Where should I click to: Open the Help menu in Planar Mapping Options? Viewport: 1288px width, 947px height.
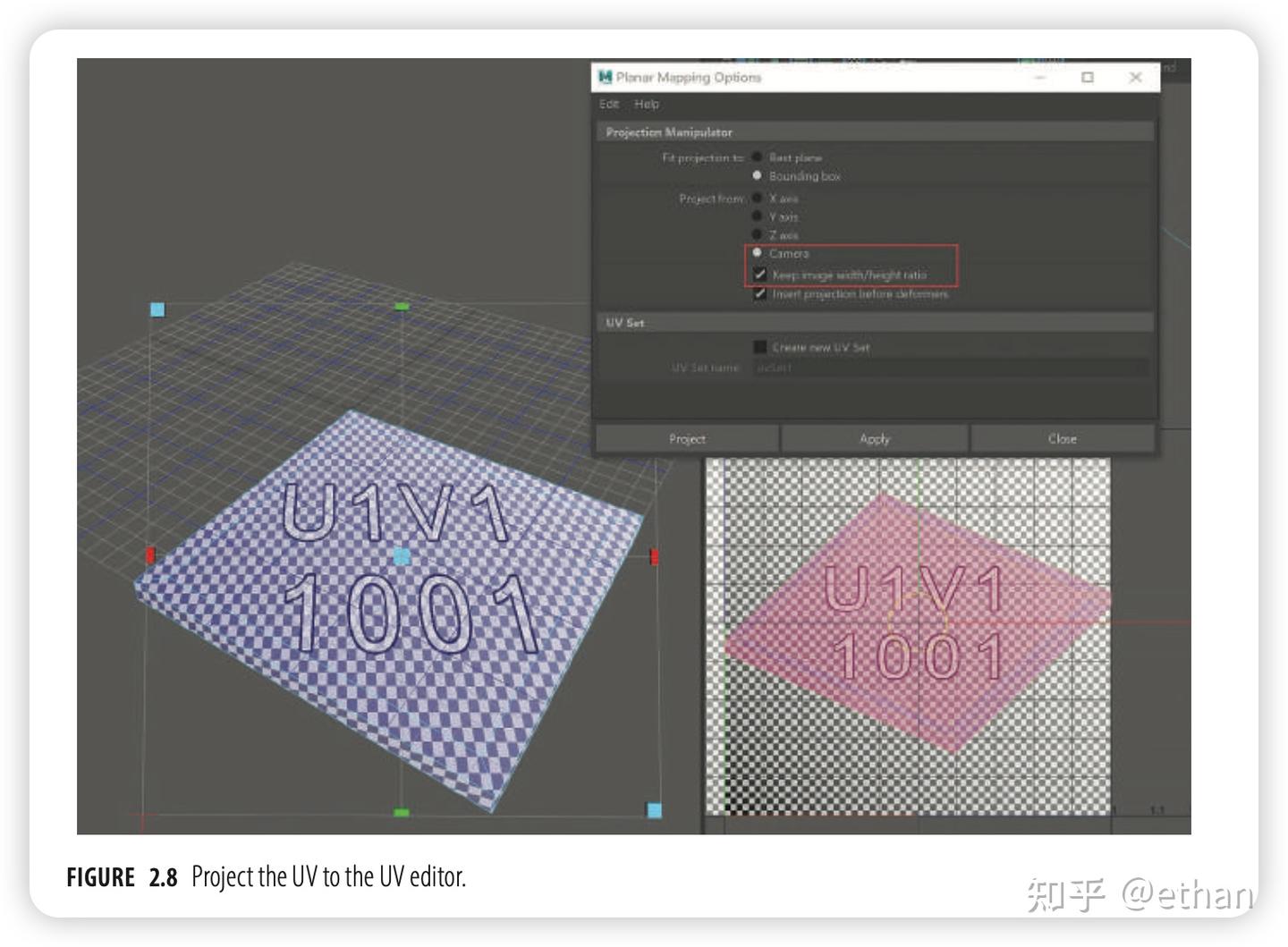(x=647, y=104)
